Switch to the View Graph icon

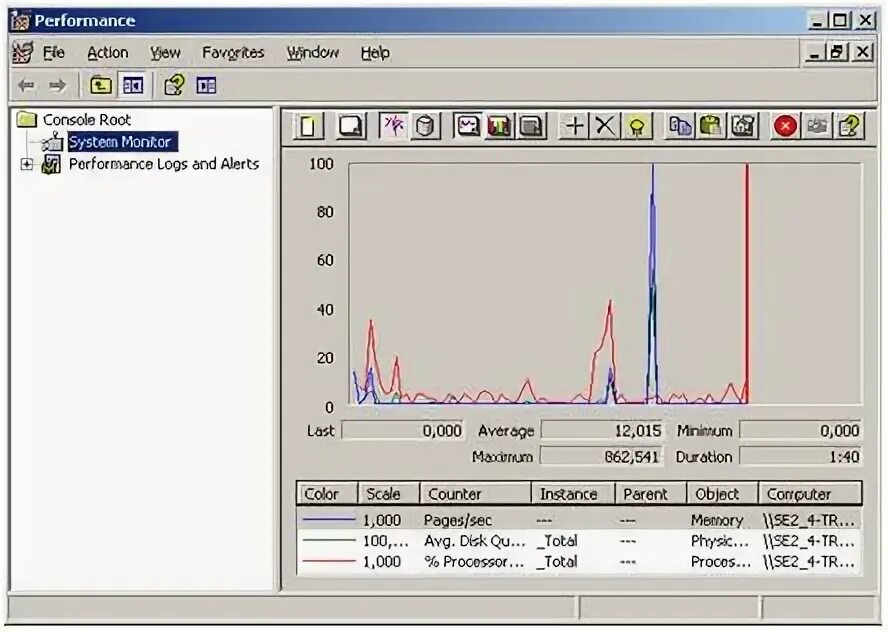tap(468, 126)
